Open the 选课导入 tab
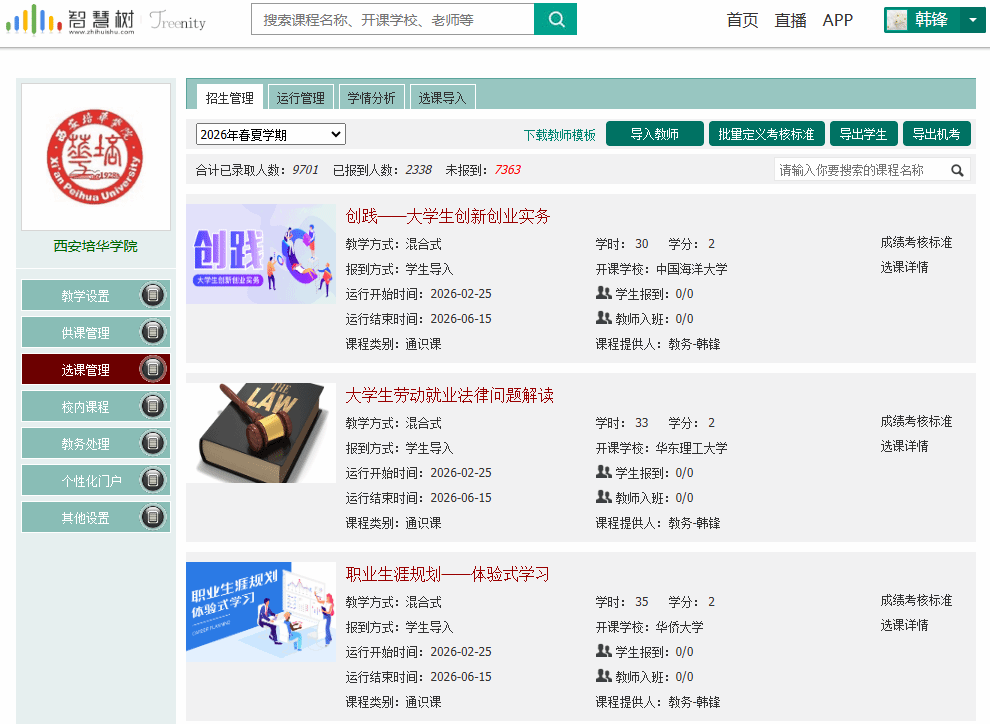Image resolution: width=990 pixels, height=724 pixels. click(x=442, y=98)
